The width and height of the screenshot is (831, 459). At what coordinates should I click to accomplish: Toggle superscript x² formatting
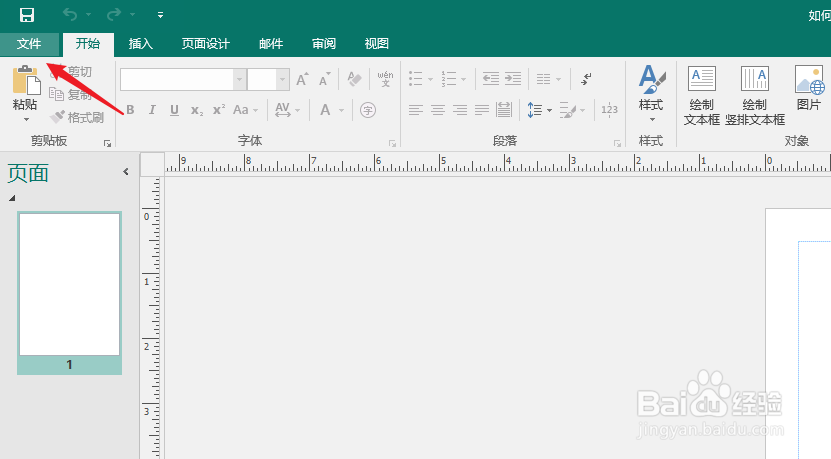218,110
